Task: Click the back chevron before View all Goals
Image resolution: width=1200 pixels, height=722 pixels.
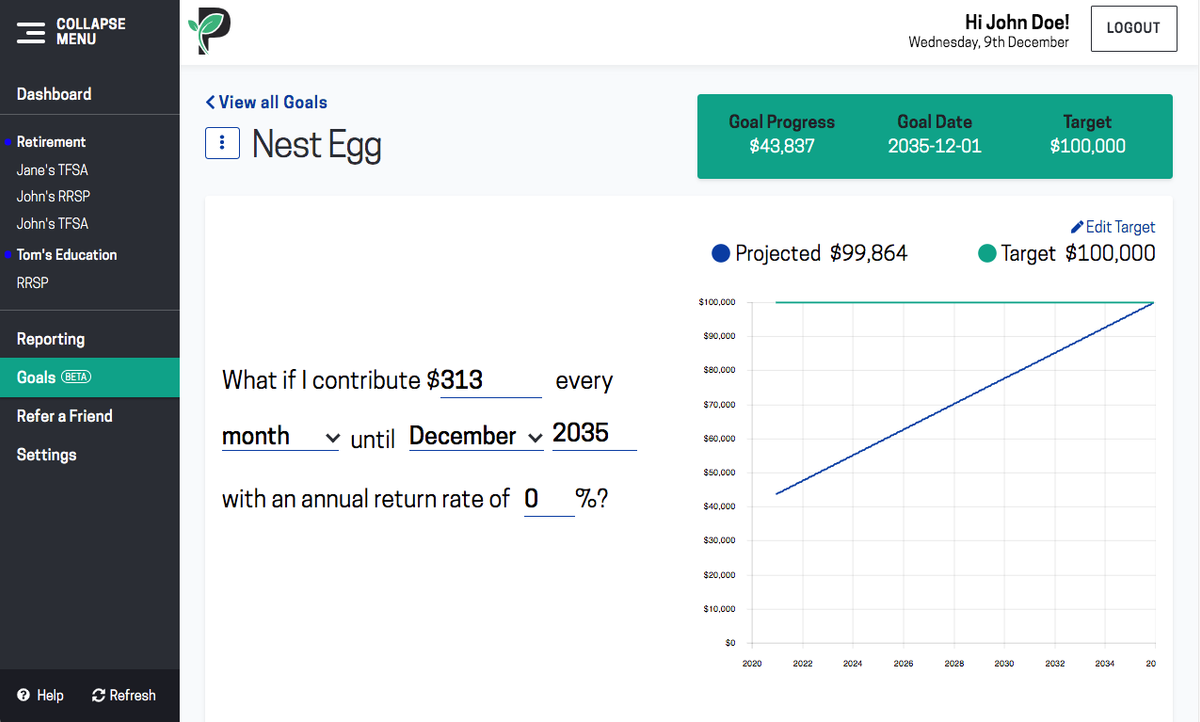Action: click(210, 102)
